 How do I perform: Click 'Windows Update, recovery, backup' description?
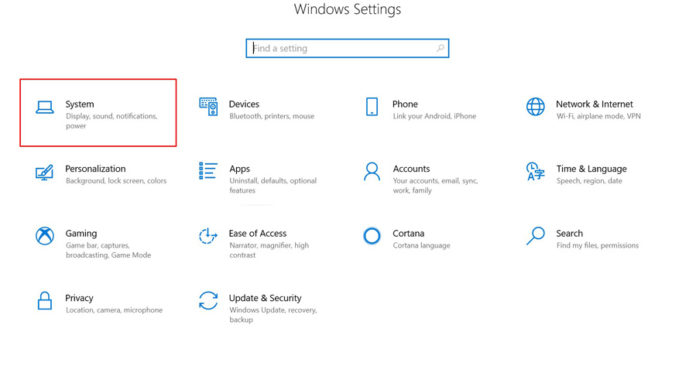click(273, 315)
